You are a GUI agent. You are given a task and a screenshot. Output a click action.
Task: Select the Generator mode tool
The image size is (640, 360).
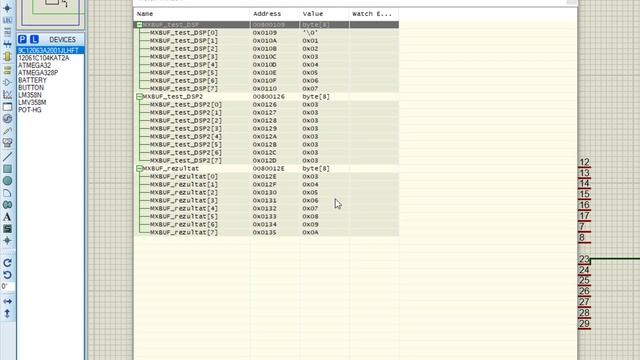[7, 119]
